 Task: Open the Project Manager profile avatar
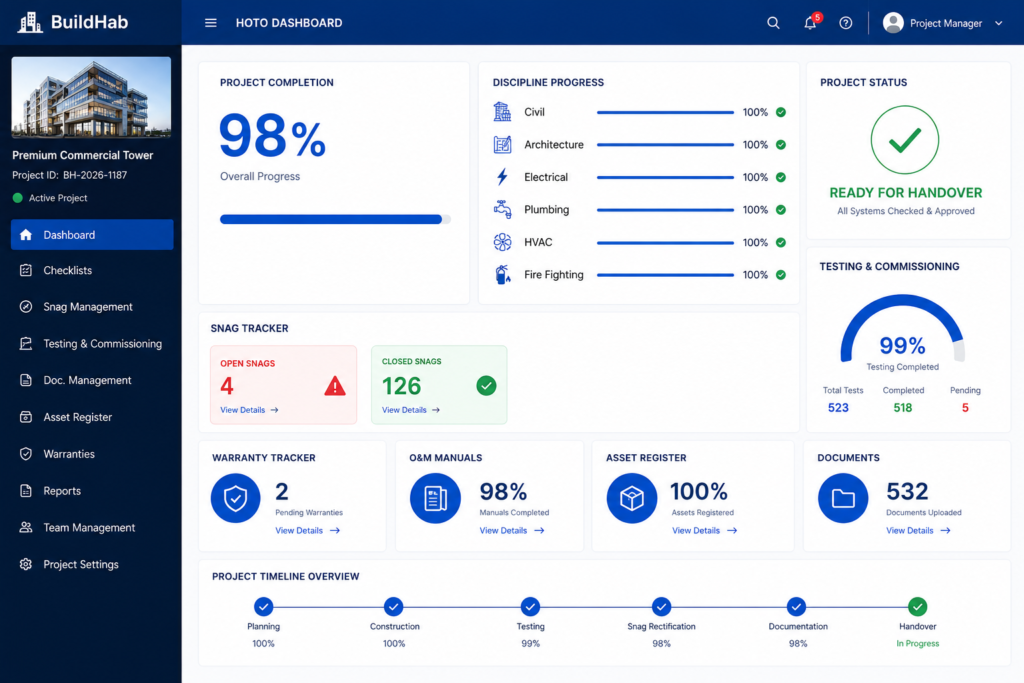[893, 23]
